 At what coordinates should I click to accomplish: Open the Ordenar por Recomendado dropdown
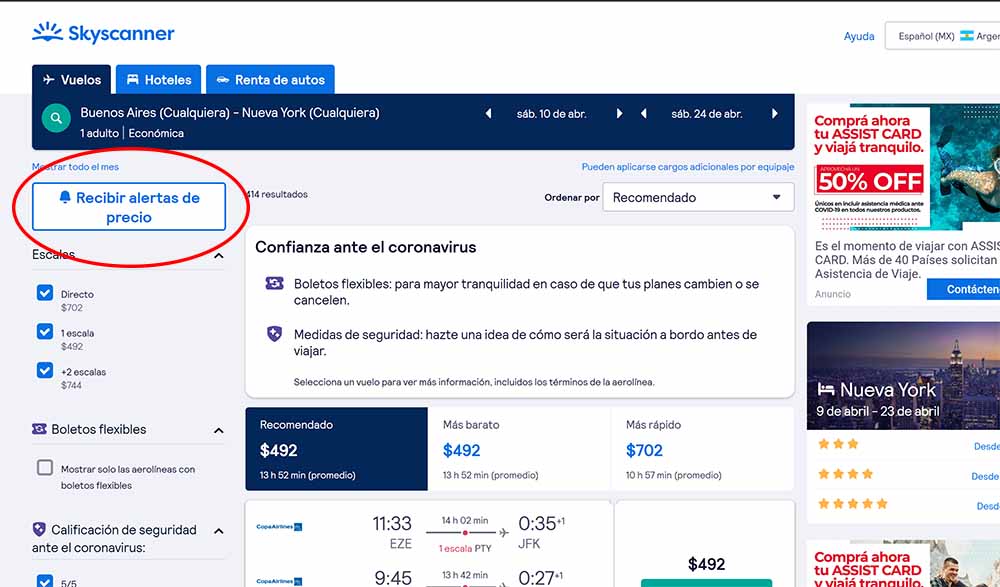(x=698, y=197)
